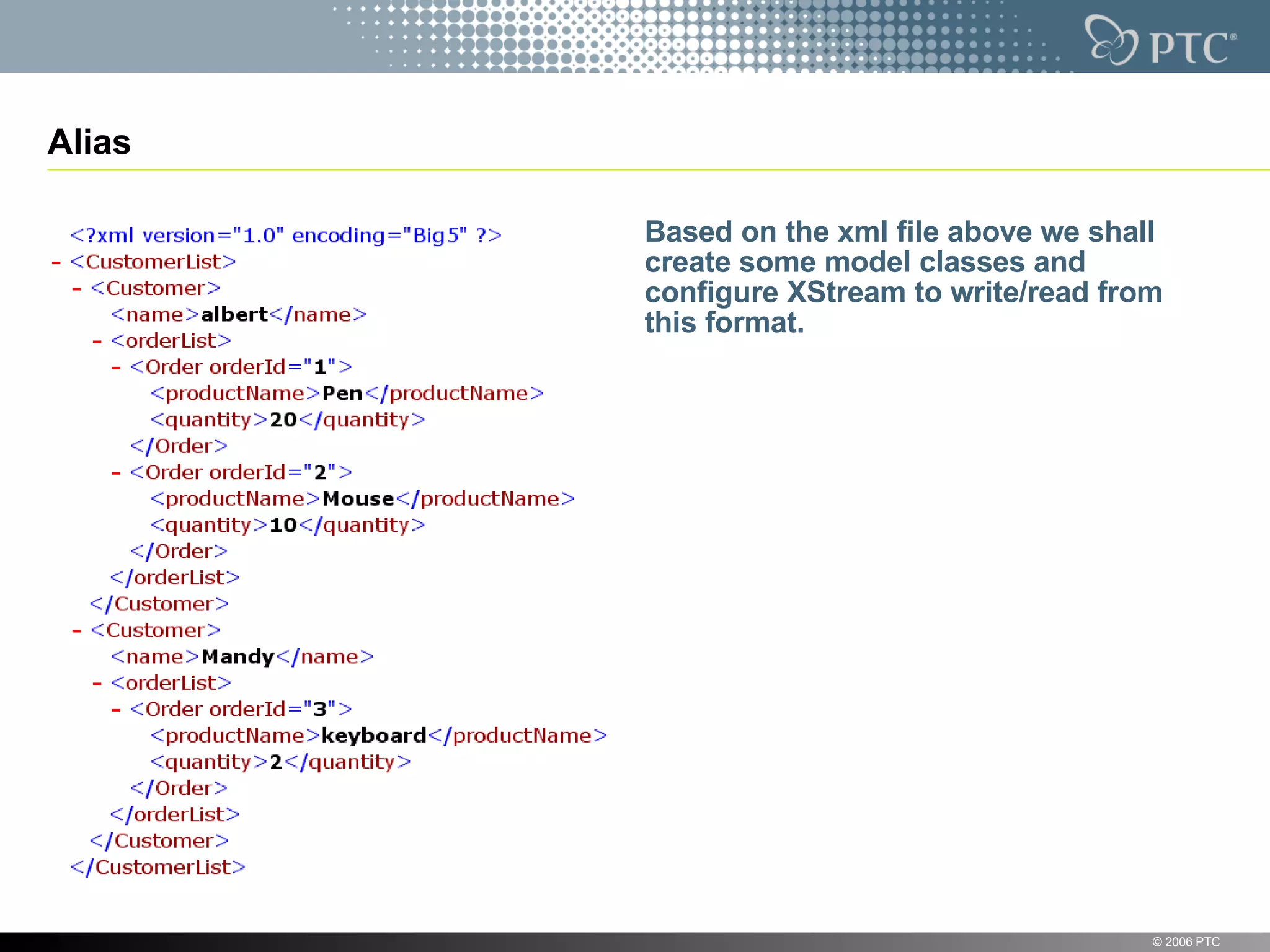Click the </orderList> tag below Mouse order
Image resolution: width=1270 pixels, height=952 pixels.
(x=175, y=578)
